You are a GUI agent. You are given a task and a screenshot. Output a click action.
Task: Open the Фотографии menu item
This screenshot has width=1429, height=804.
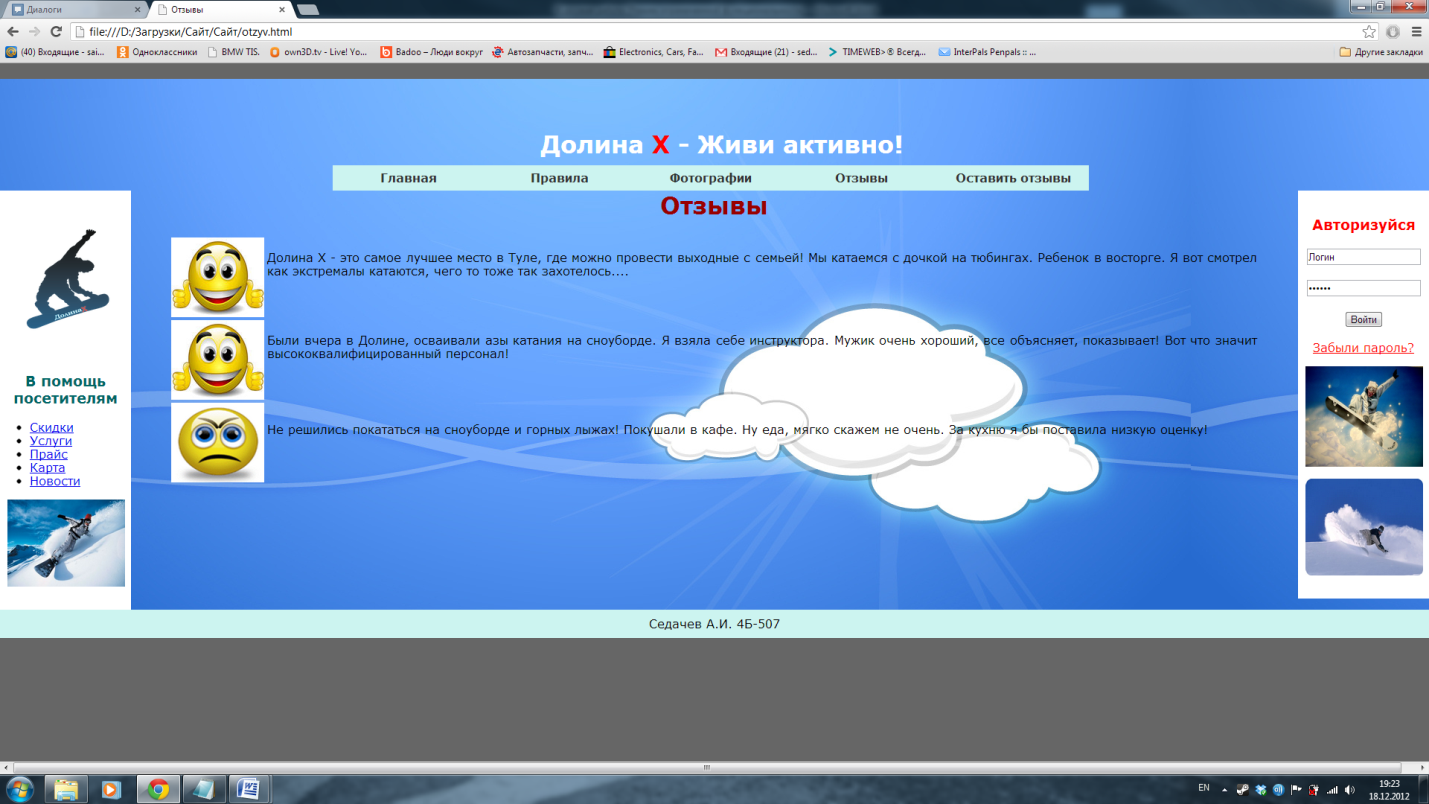710,178
